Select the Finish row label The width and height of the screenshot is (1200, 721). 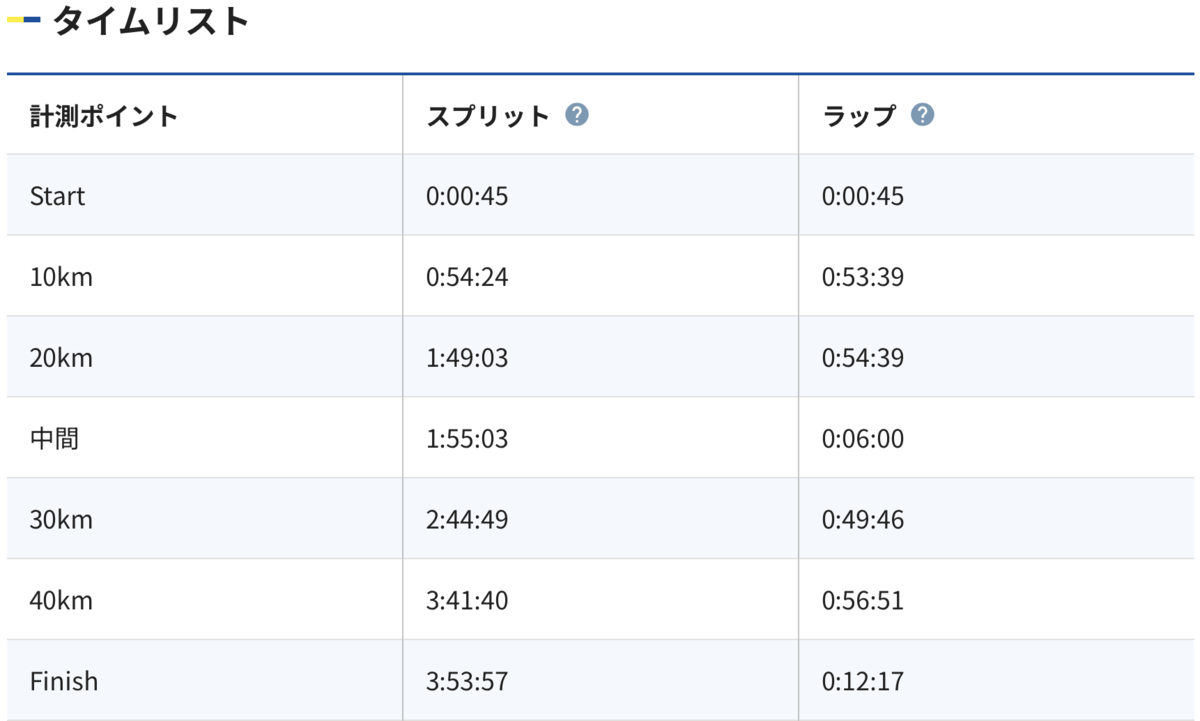pyautogui.click(x=64, y=682)
